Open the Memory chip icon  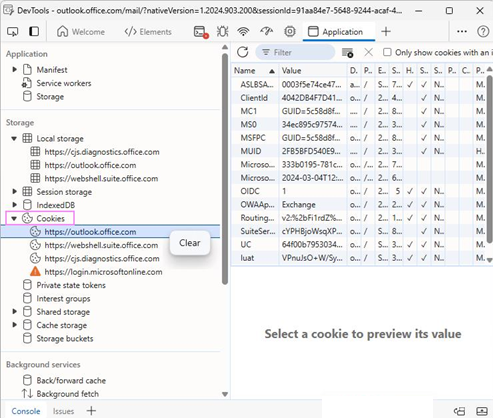click(290, 32)
